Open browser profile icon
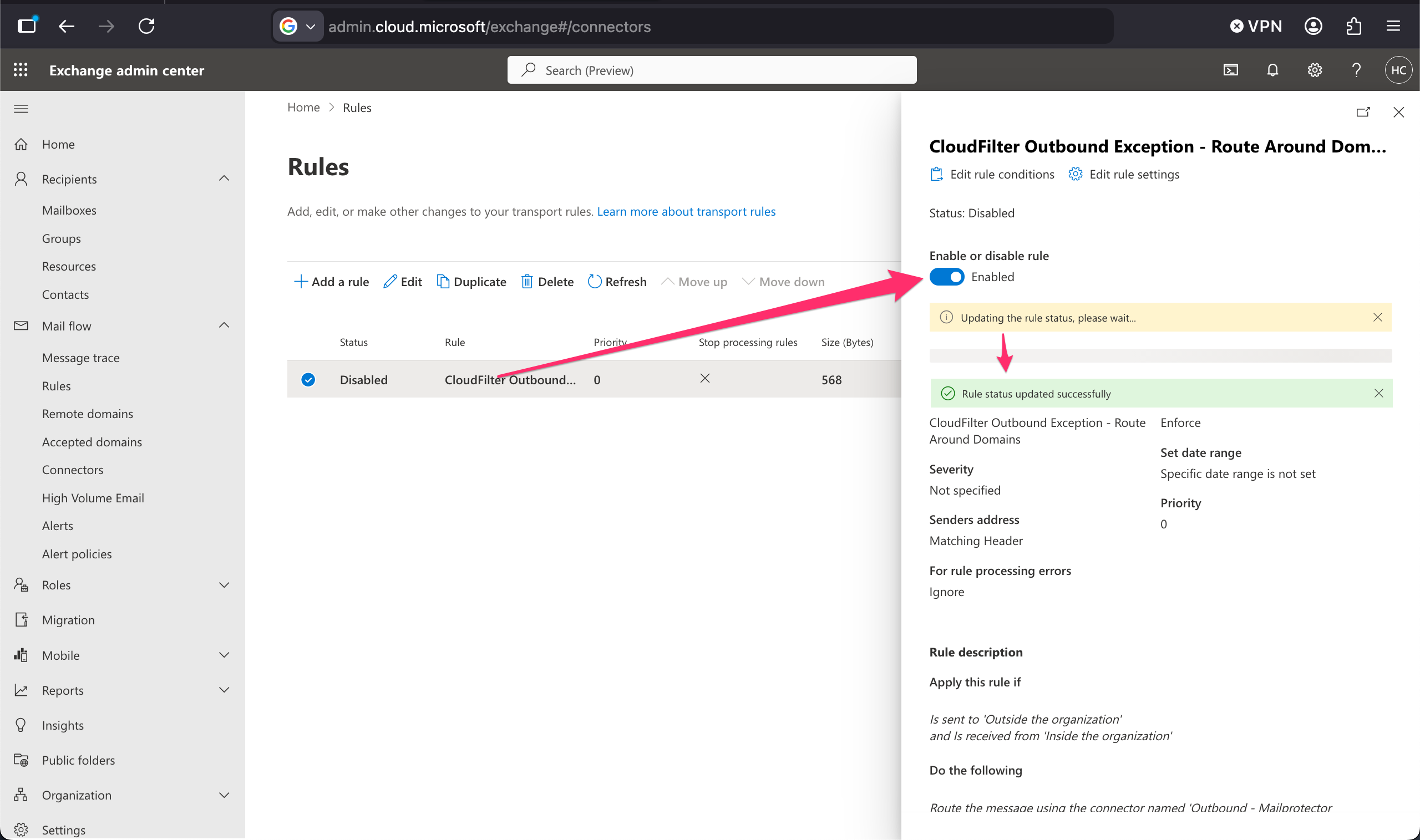 (1313, 26)
